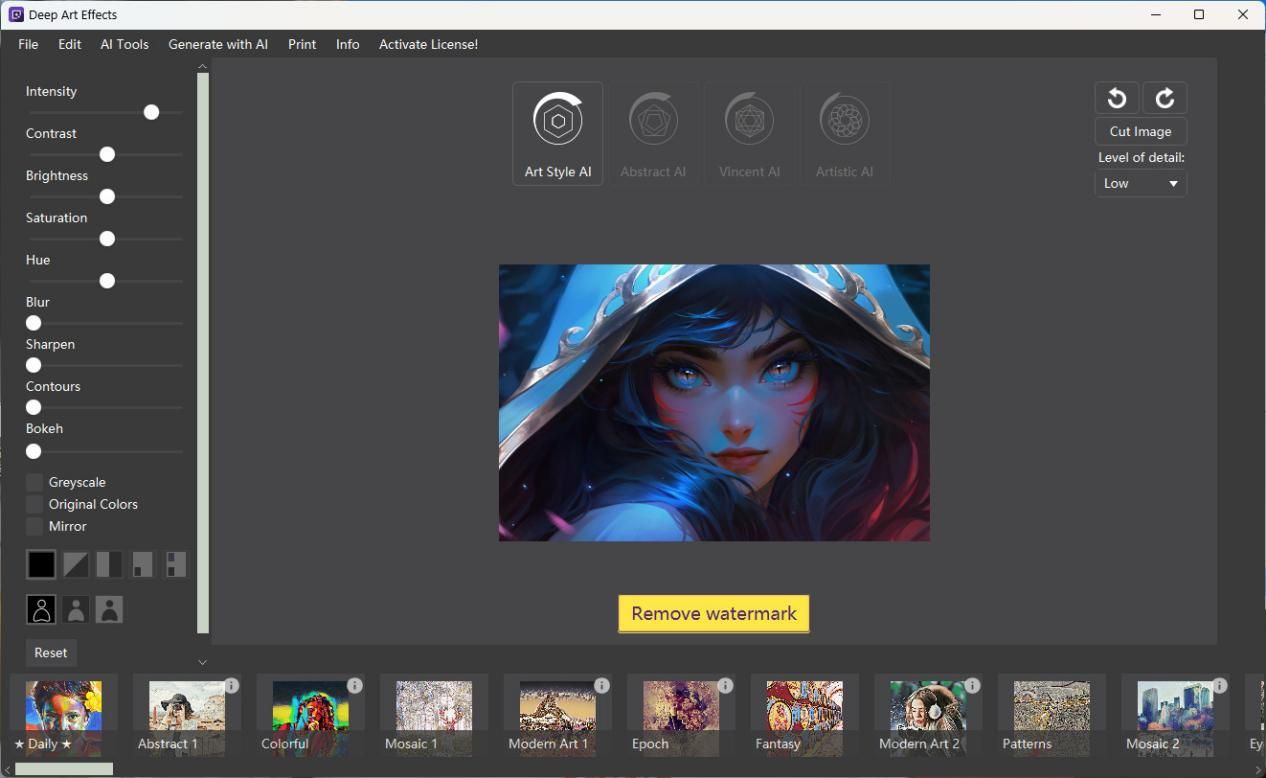
Task: Apply the Daily style thumbnail
Action: click(64, 715)
